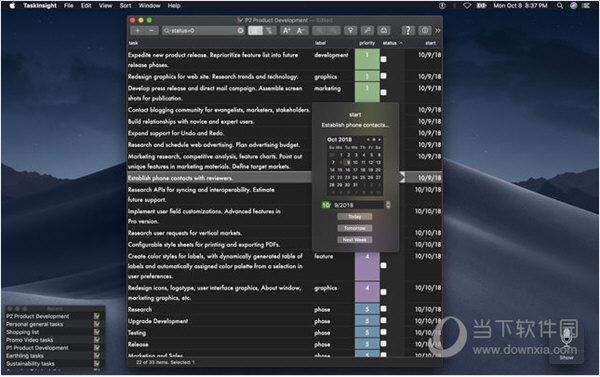600x377 pixels.
Task: Open the Shopping list file icon in Recent
Action: coord(97,332)
